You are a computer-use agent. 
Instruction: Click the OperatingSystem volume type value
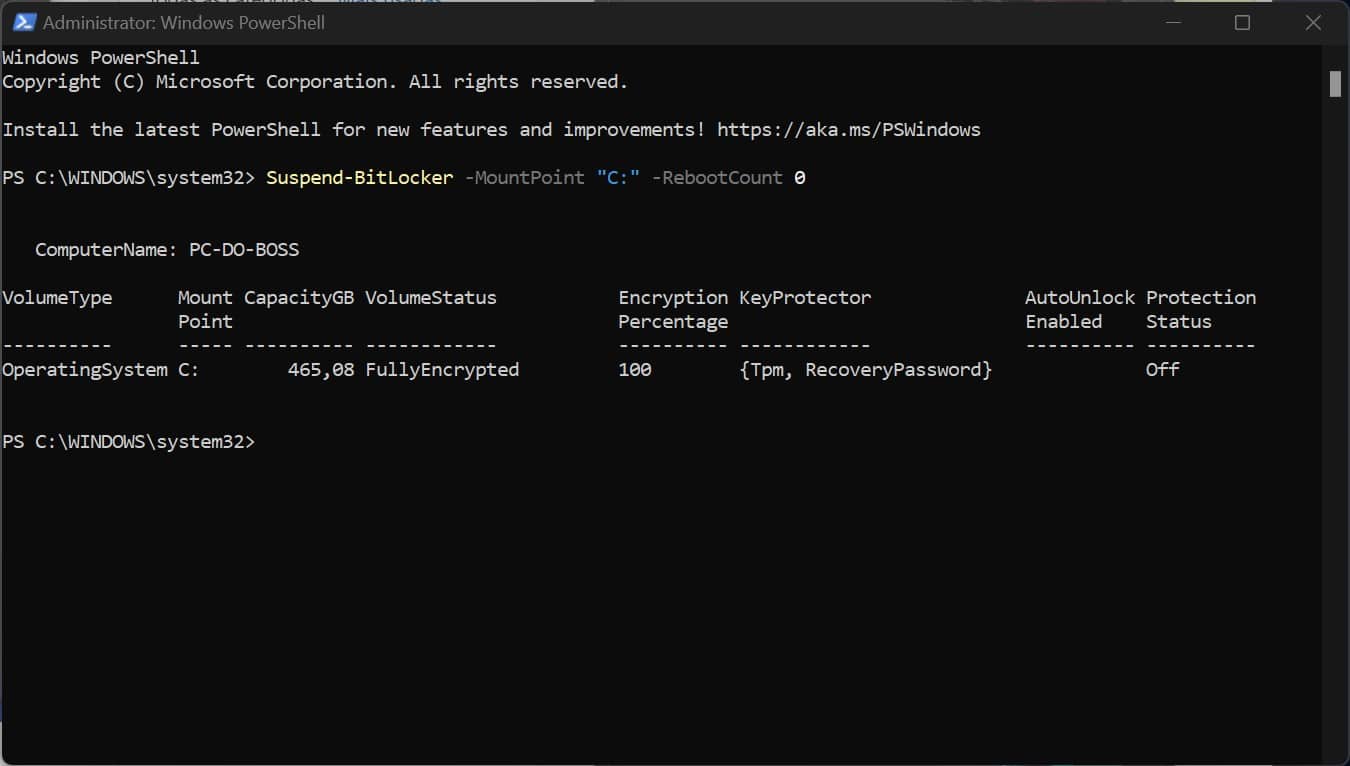pos(85,370)
